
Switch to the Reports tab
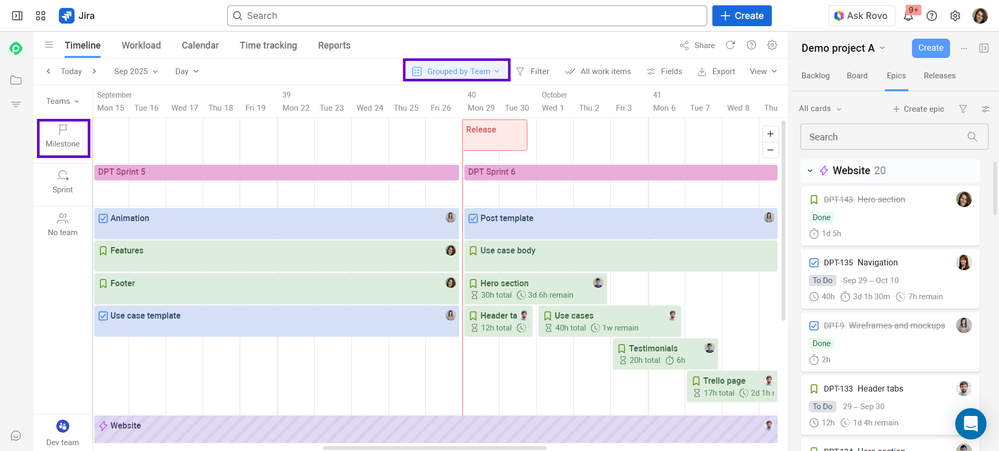(x=334, y=45)
